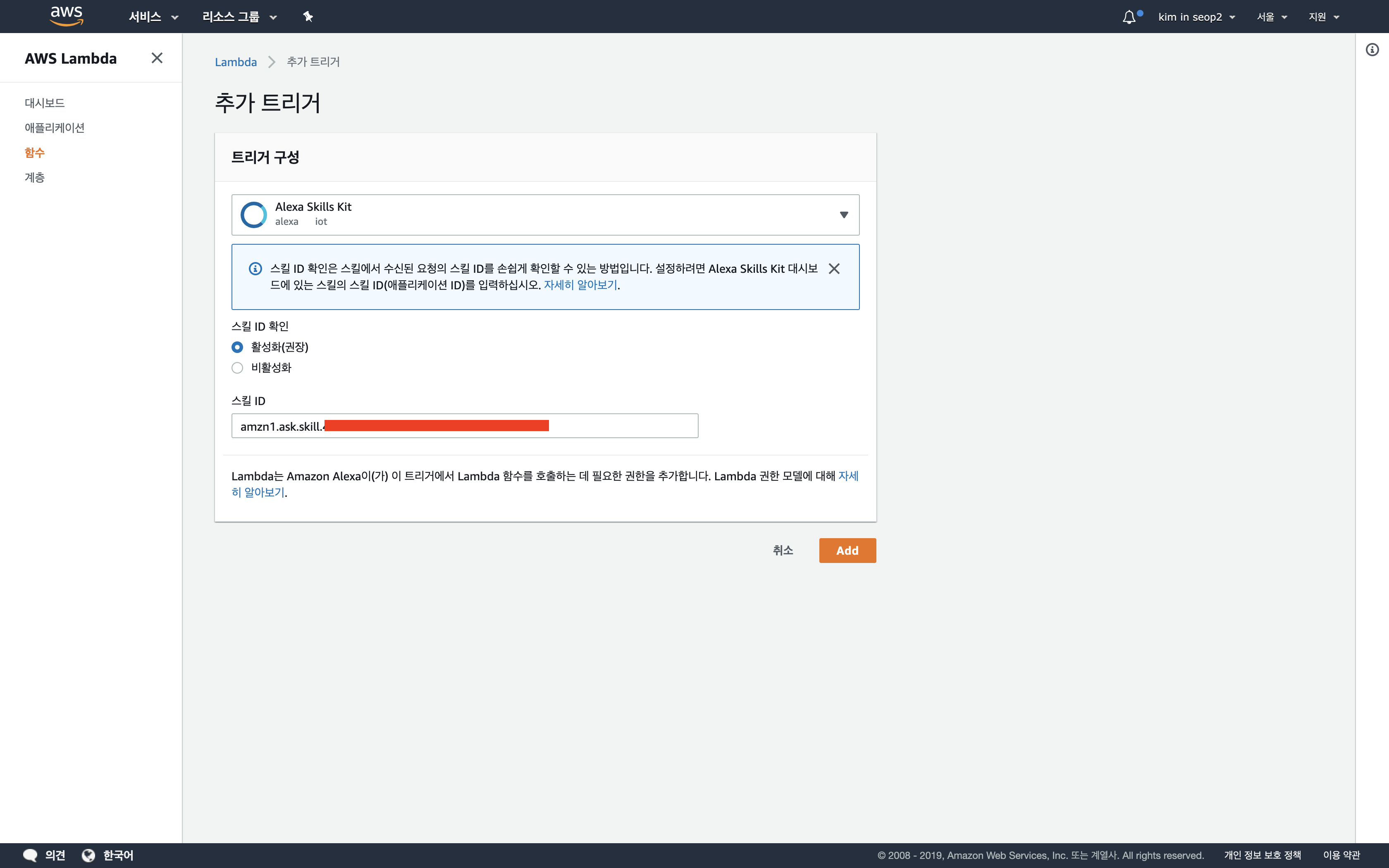Click the pin shortcut icon in top bar

pos(308,17)
